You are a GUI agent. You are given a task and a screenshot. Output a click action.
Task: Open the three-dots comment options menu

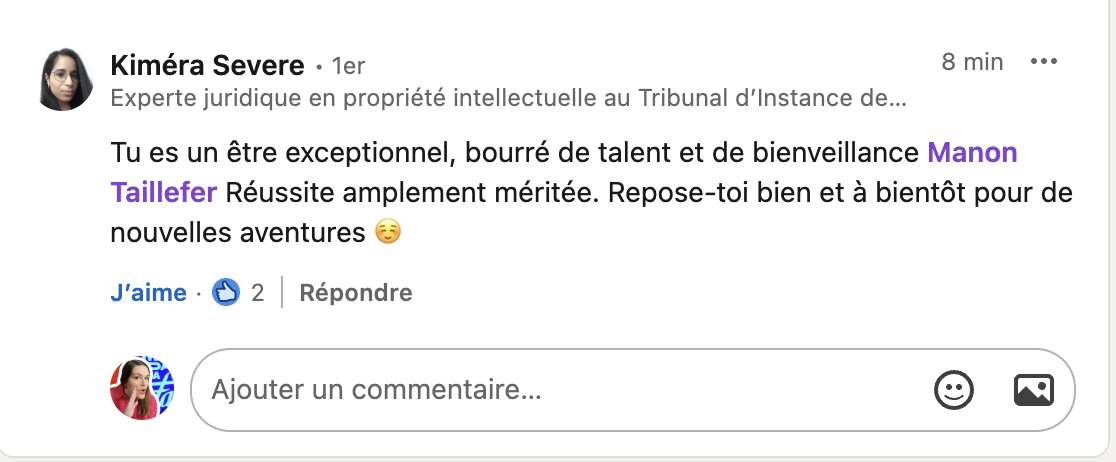coord(1043,62)
